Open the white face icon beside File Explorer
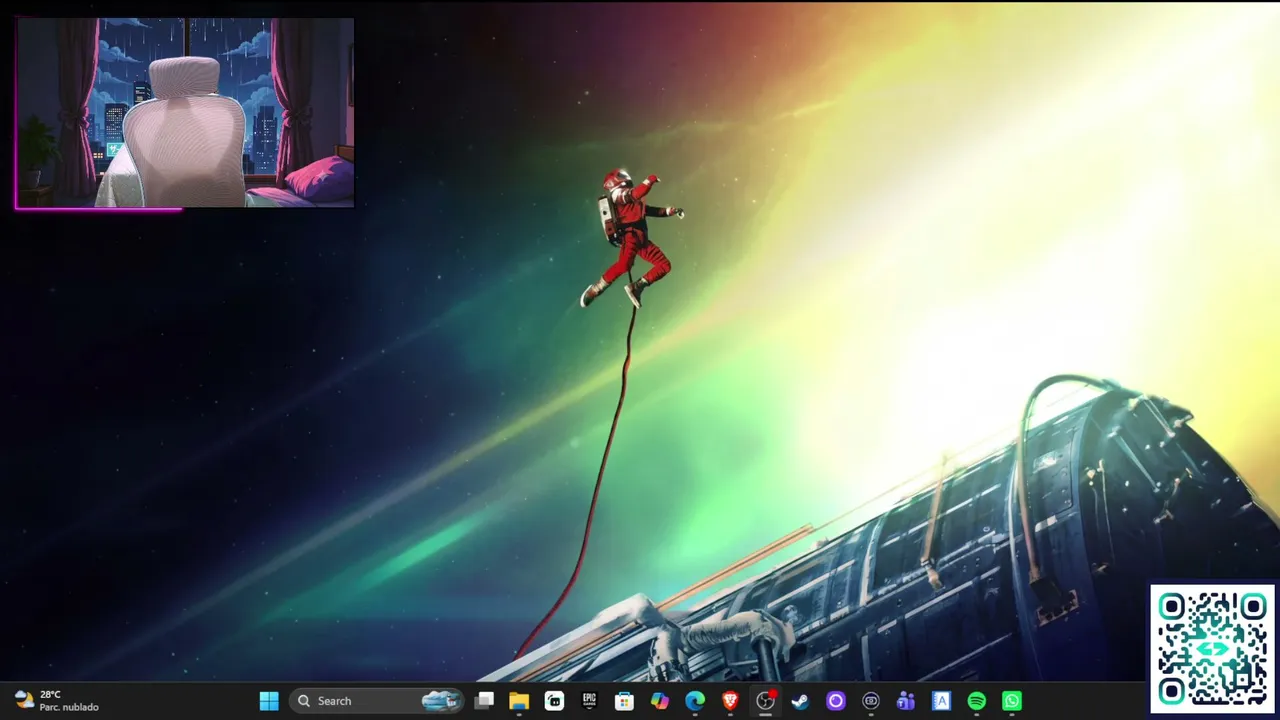The image size is (1280, 720). pos(554,701)
